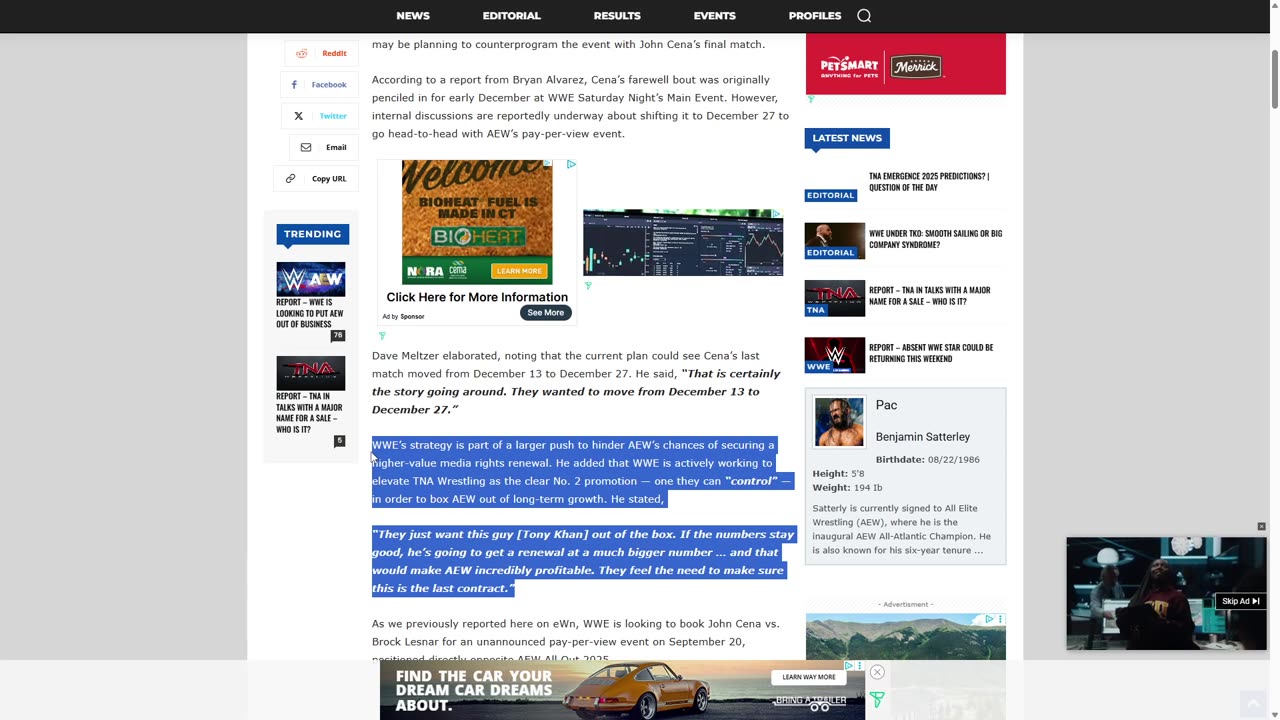The image size is (1280, 720).
Task: Open the RESULTS menu
Action: tap(617, 16)
